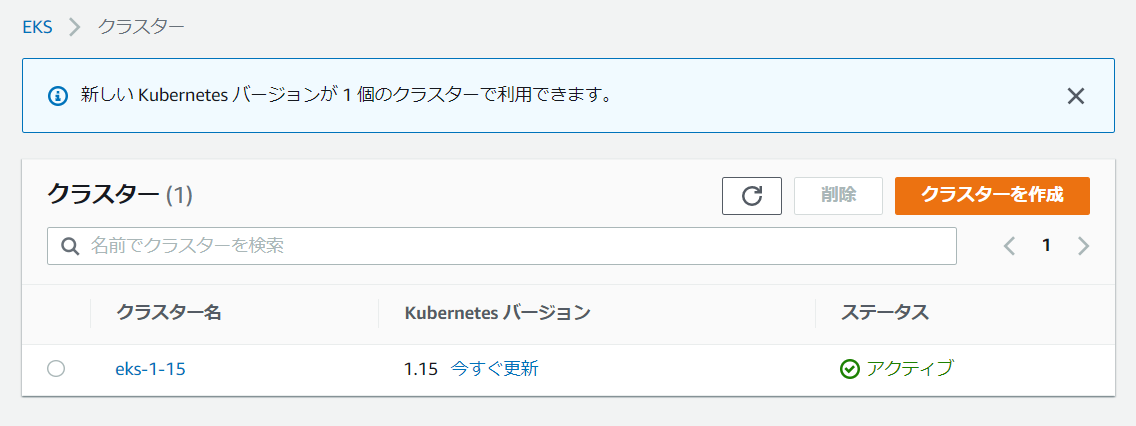Click the EKS breadcrumb link

point(37,27)
